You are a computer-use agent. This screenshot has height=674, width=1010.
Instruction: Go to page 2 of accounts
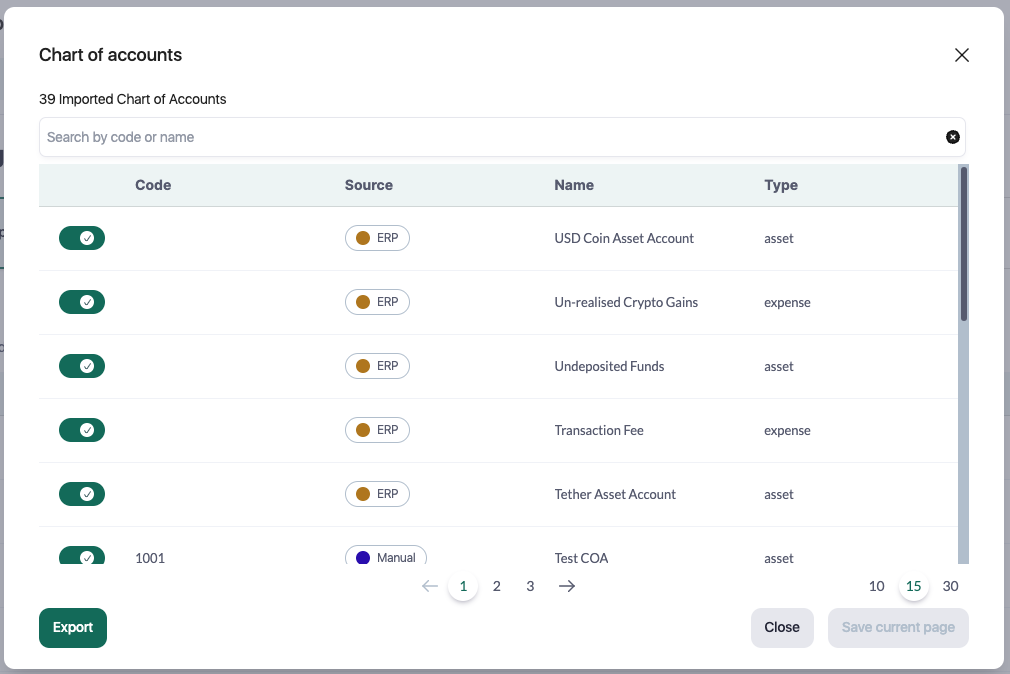coord(497,586)
